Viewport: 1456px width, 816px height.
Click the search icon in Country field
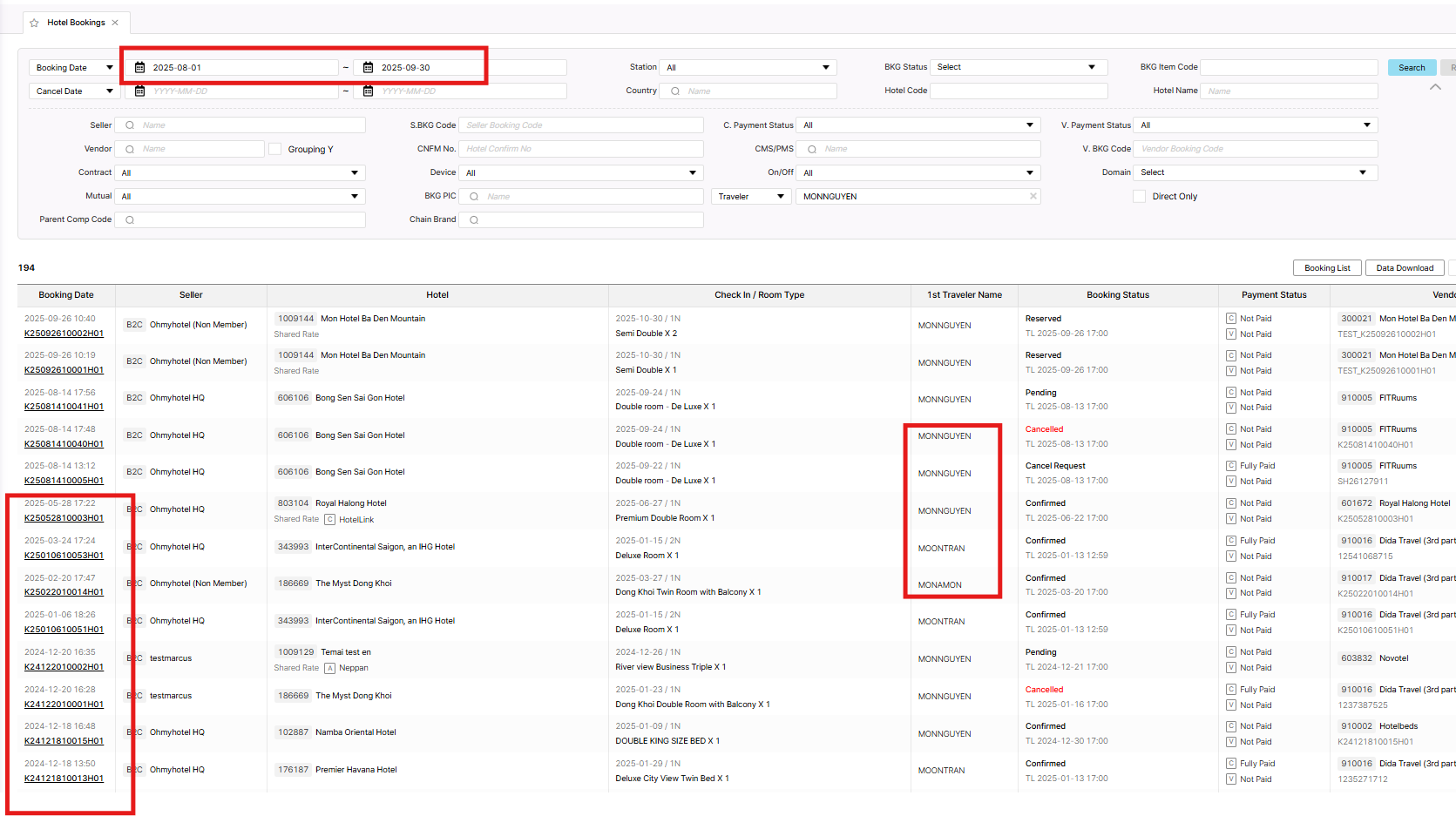click(x=675, y=91)
